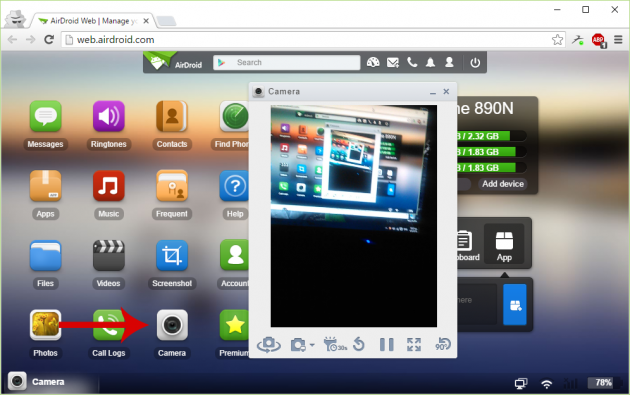Click the Wi-Fi status icon
This screenshot has width=630, height=395.
point(546,384)
